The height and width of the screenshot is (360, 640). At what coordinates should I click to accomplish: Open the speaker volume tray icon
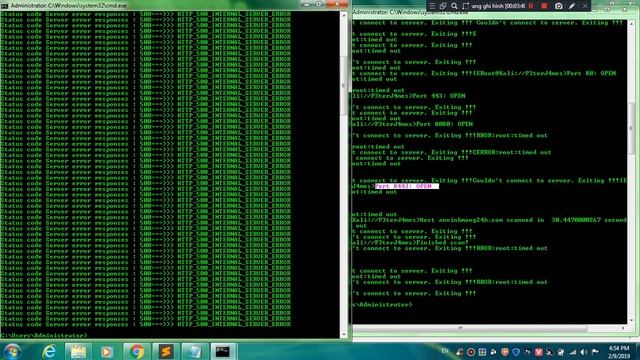pos(584,352)
